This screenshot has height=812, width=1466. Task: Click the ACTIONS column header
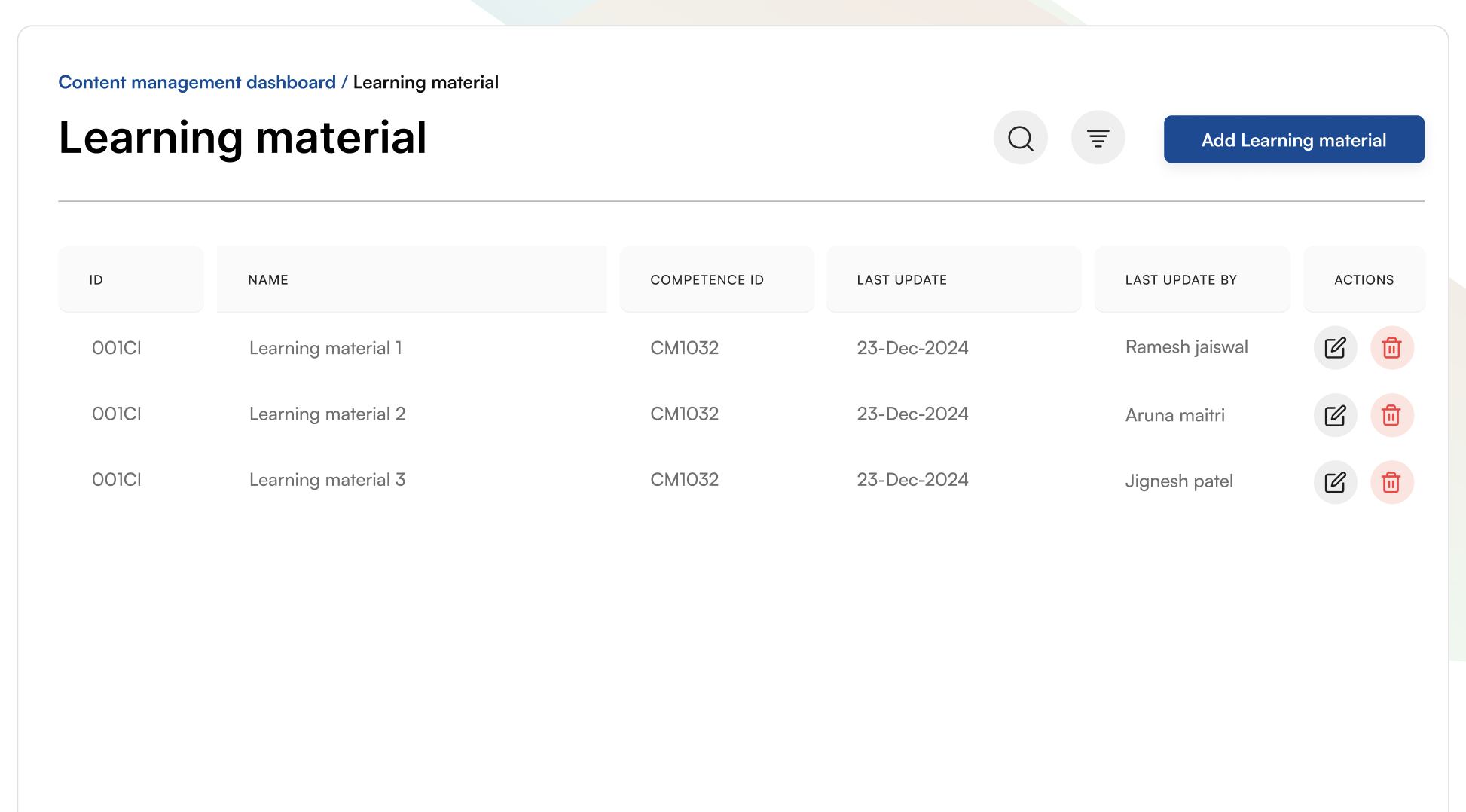pyautogui.click(x=1364, y=279)
